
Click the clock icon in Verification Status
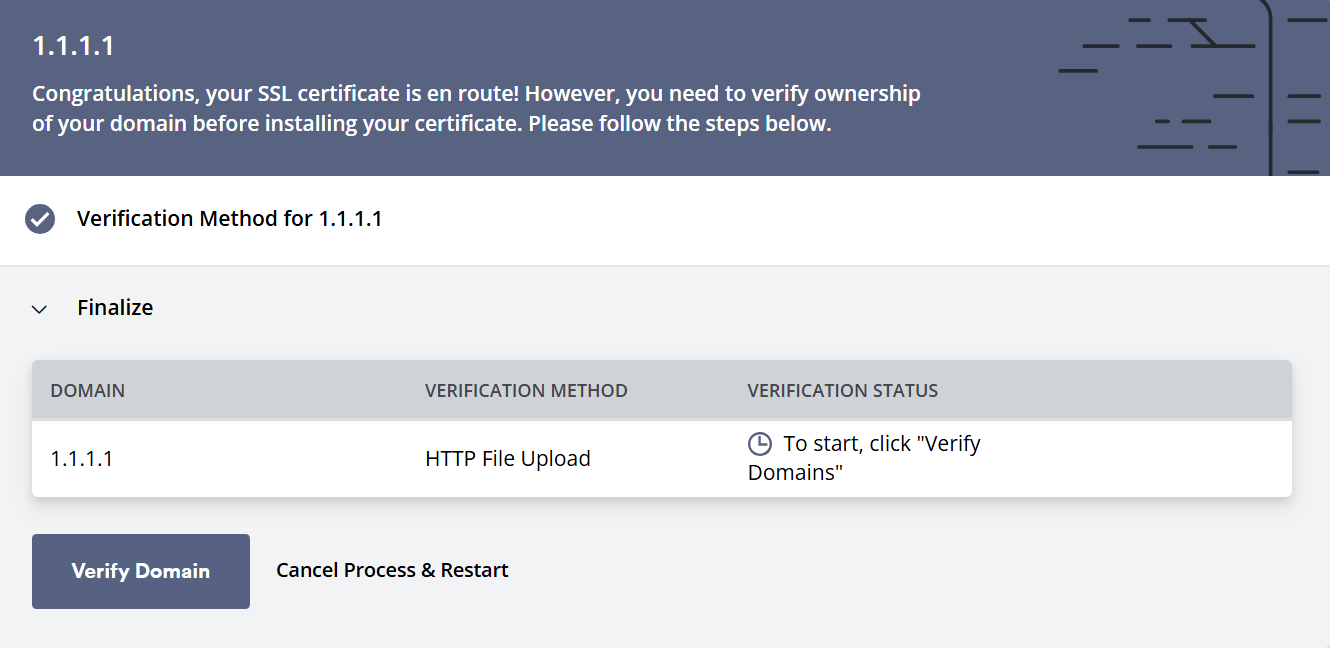(x=760, y=444)
